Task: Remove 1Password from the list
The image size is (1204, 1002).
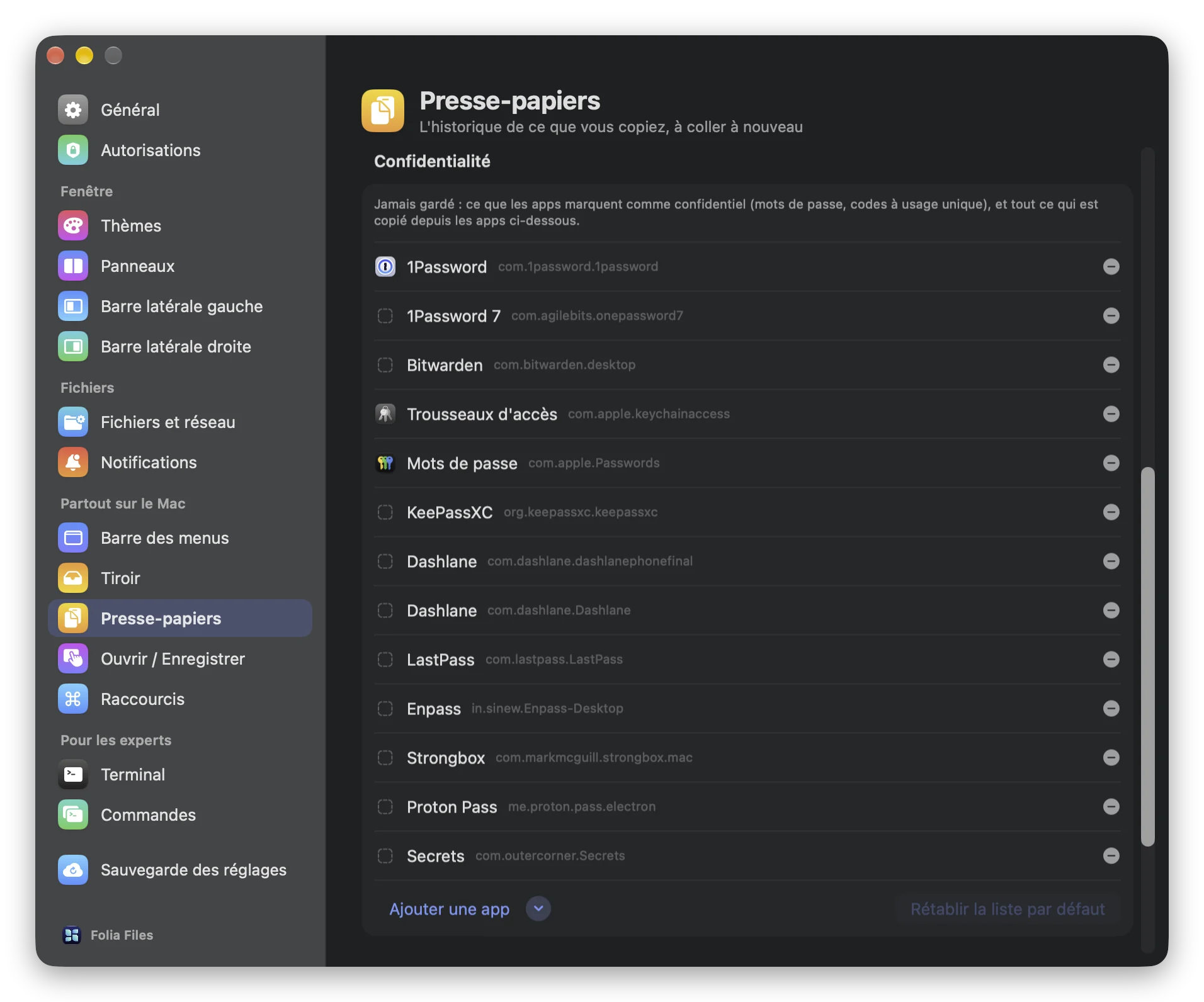Action: [1111, 267]
